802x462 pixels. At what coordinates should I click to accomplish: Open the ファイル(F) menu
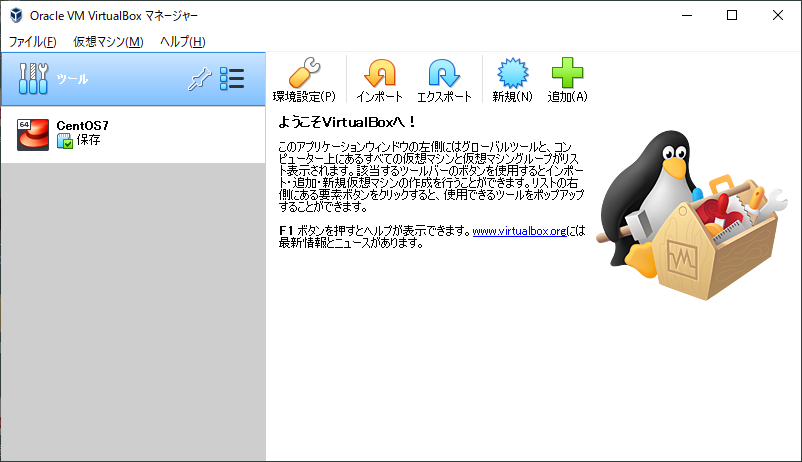point(33,41)
